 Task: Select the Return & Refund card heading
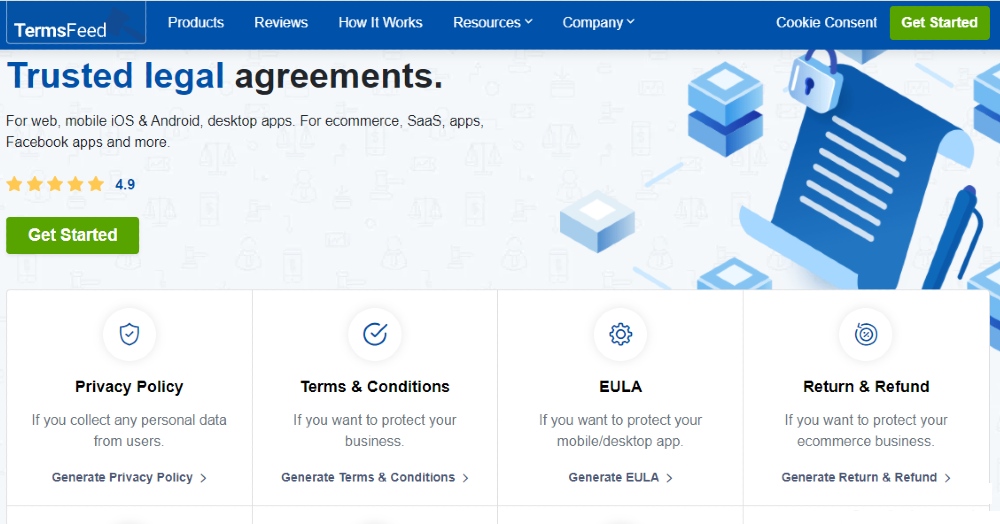coord(866,387)
